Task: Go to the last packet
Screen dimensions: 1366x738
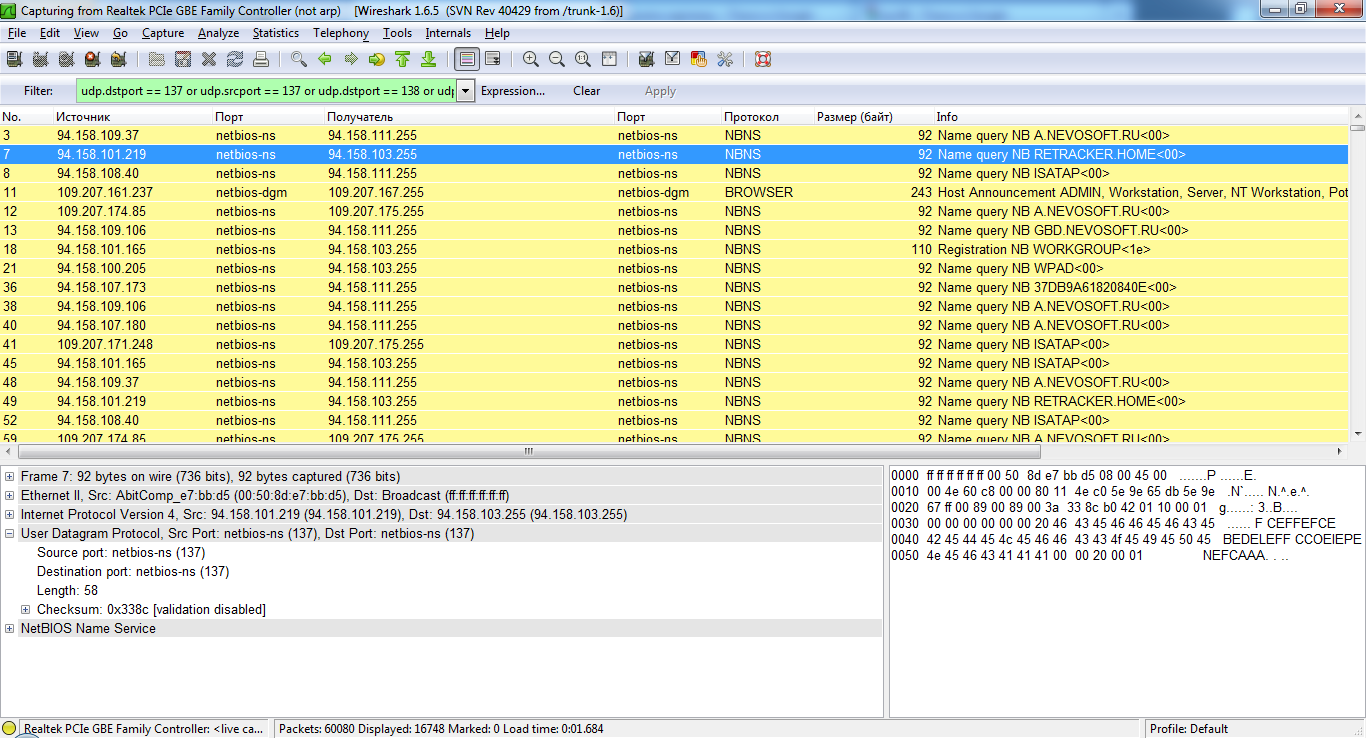Action: (x=429, y=59)
